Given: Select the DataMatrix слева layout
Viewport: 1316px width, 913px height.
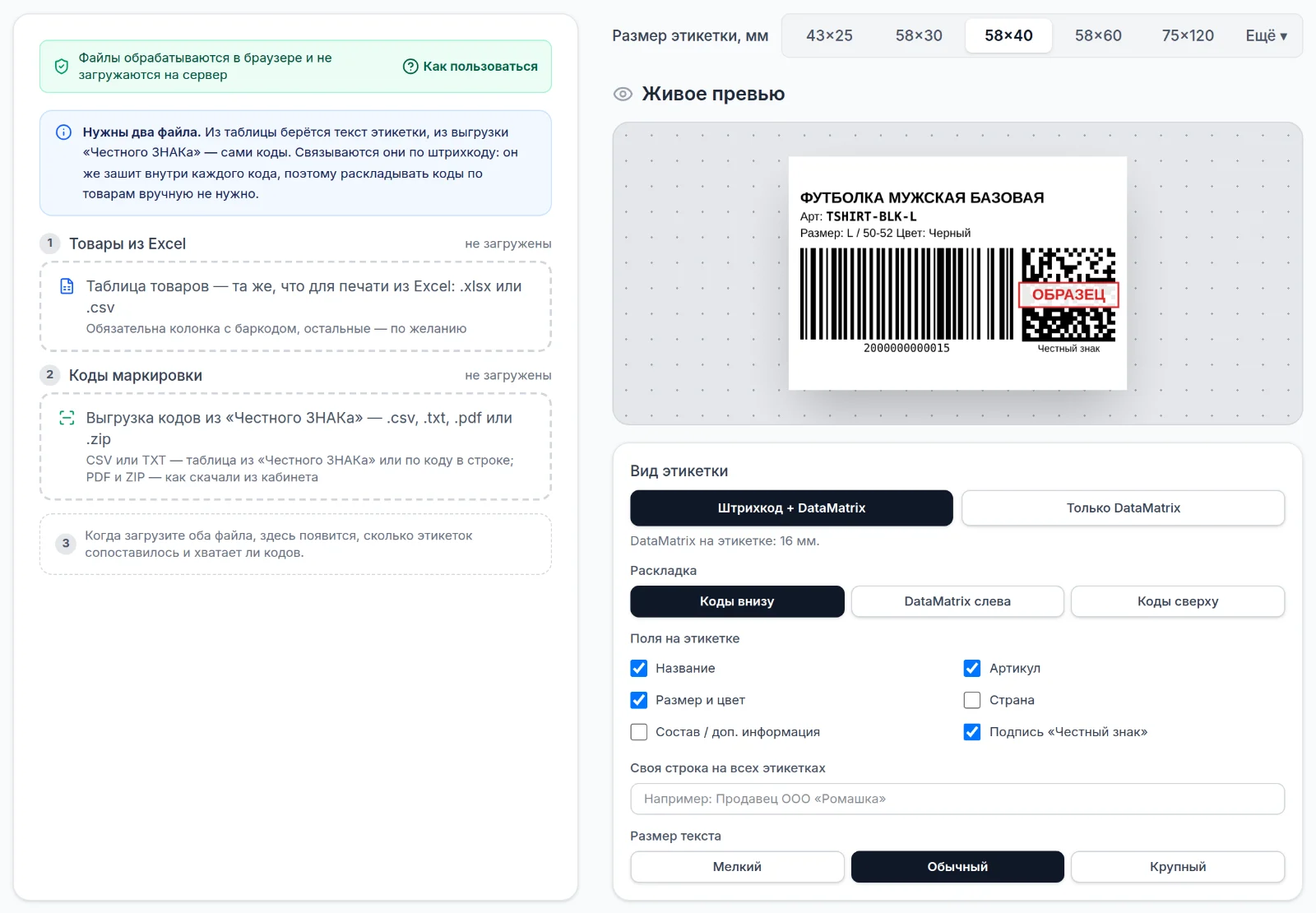Looking at the screenshot, I should click(957, 601).
